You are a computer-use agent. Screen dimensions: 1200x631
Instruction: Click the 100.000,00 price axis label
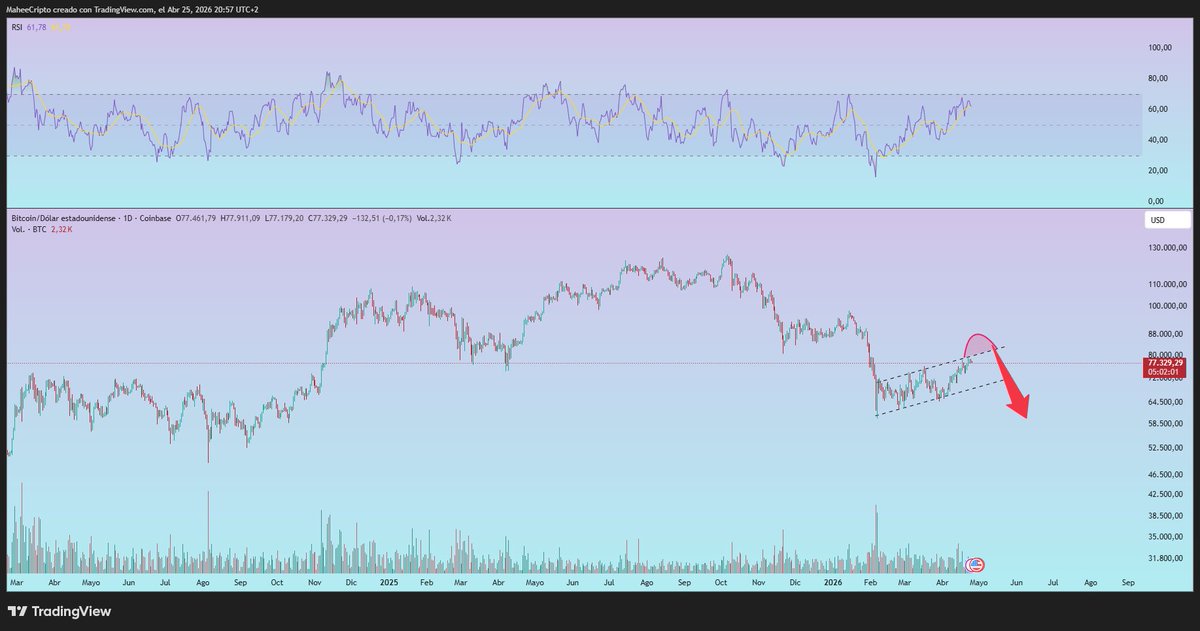pyautogui.click(x=1166, y=306)
